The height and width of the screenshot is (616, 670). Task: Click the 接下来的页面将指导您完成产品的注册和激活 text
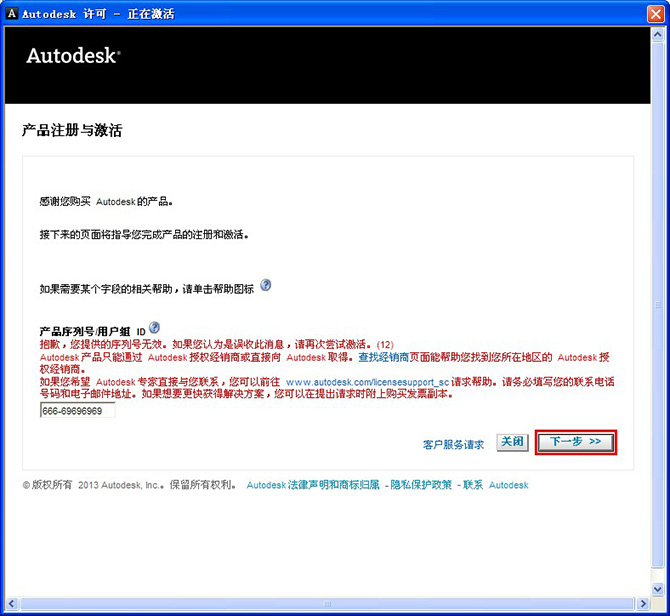[x=144, y=234]
